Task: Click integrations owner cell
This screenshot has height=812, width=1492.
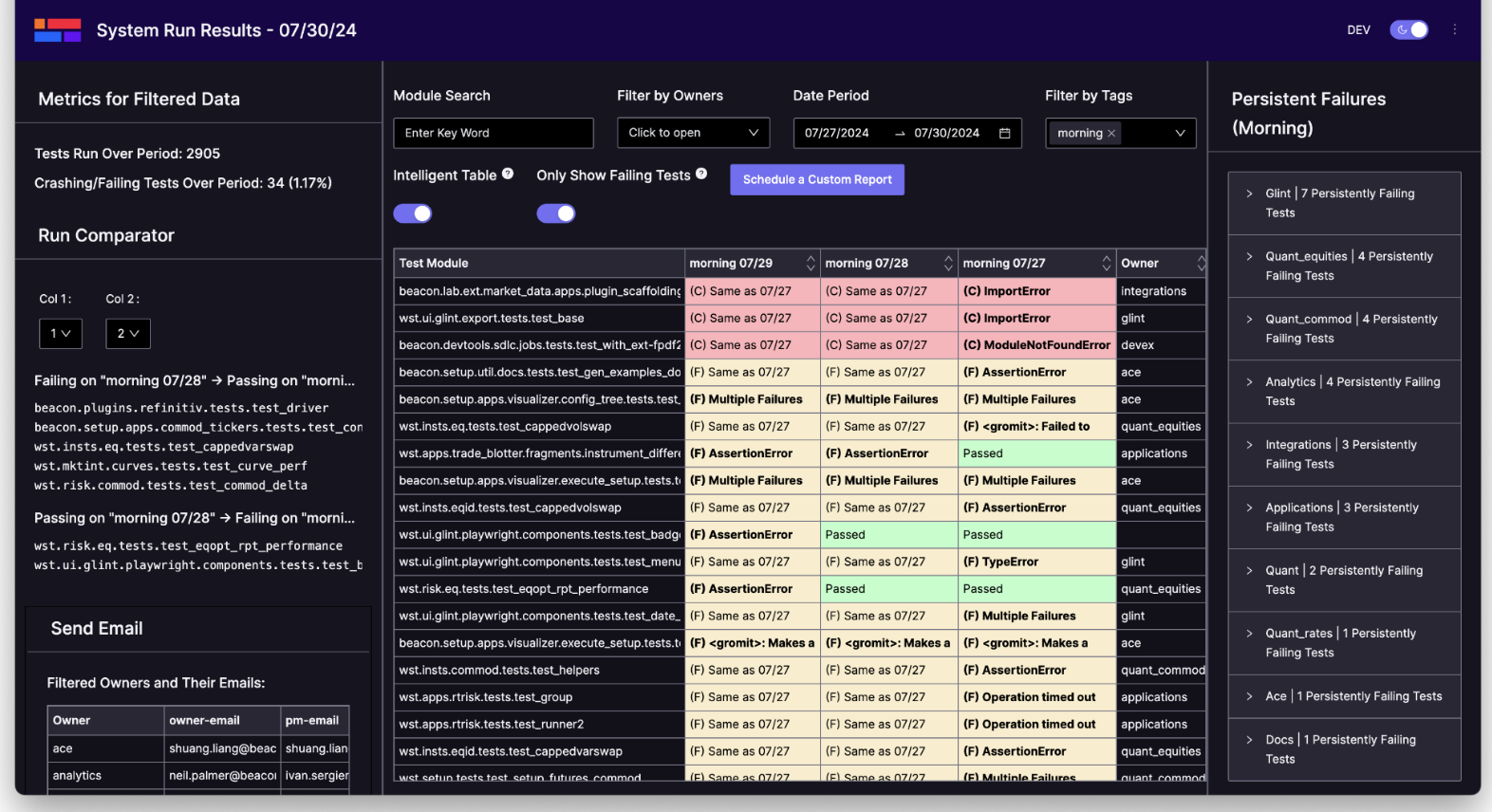Action: point(1162,291)
